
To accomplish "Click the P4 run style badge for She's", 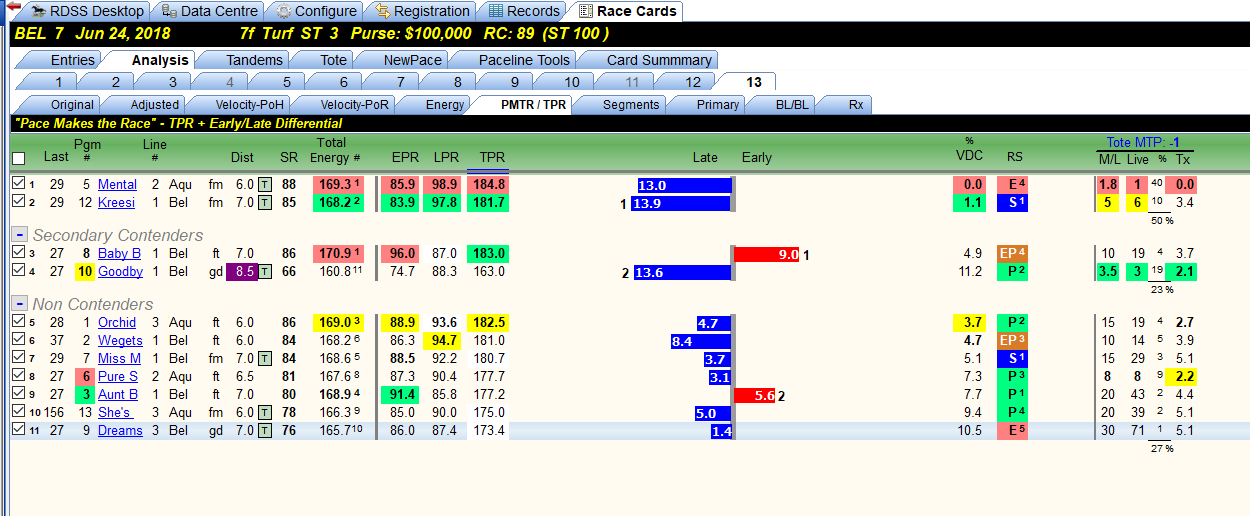I will point(1013,413).
